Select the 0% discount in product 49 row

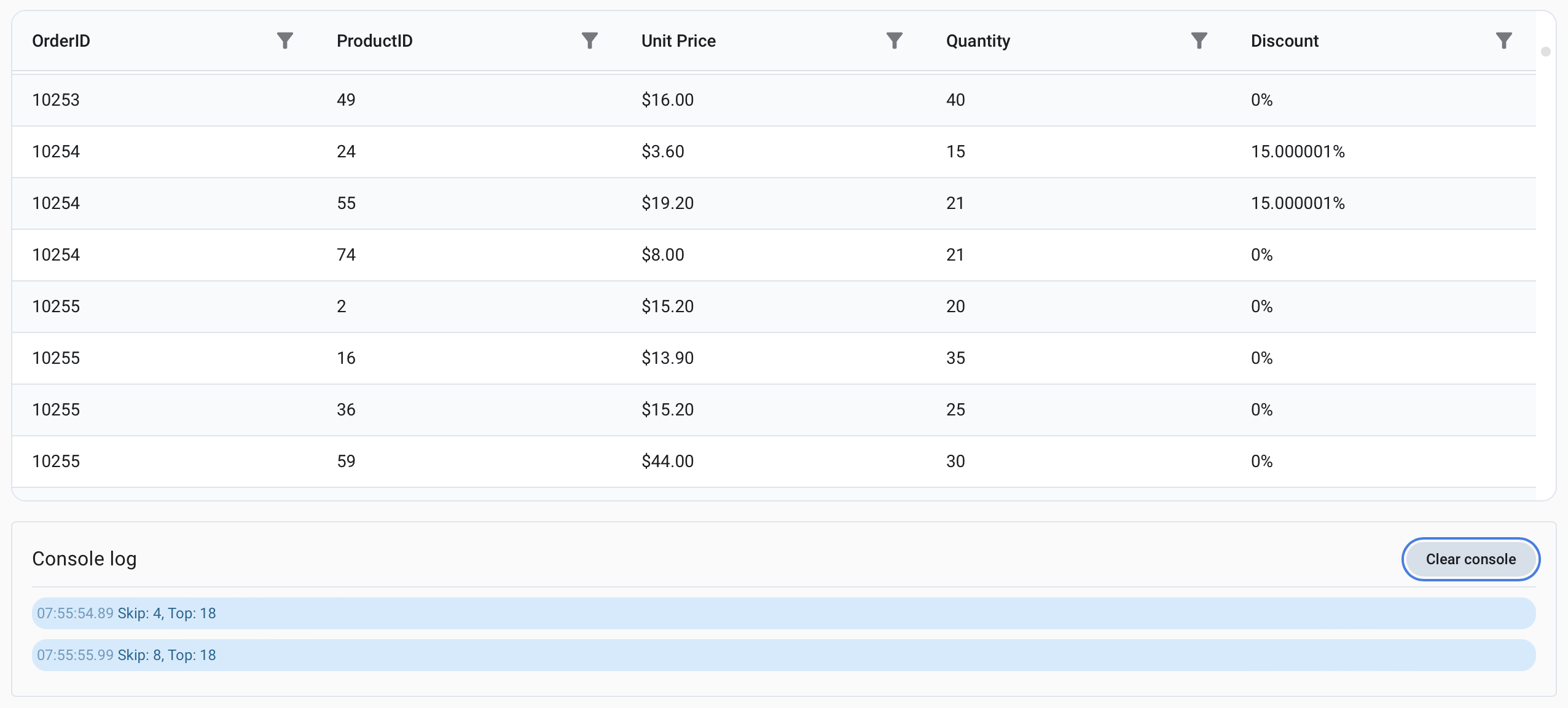1384,100
